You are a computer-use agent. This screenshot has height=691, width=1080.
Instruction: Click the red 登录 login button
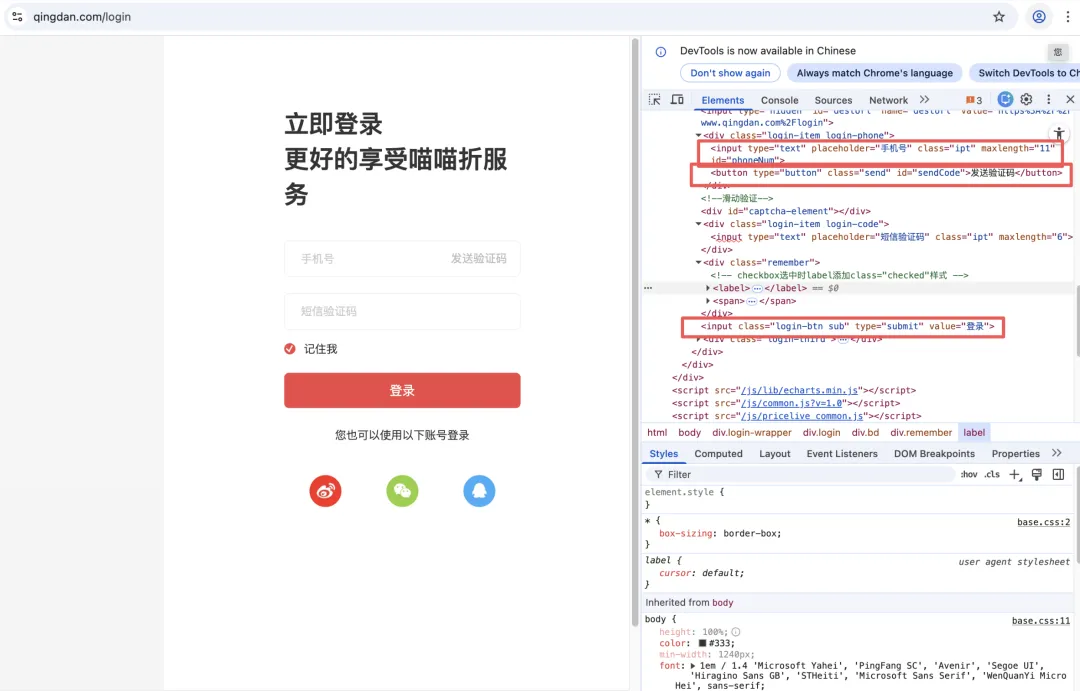coord(402,391)
